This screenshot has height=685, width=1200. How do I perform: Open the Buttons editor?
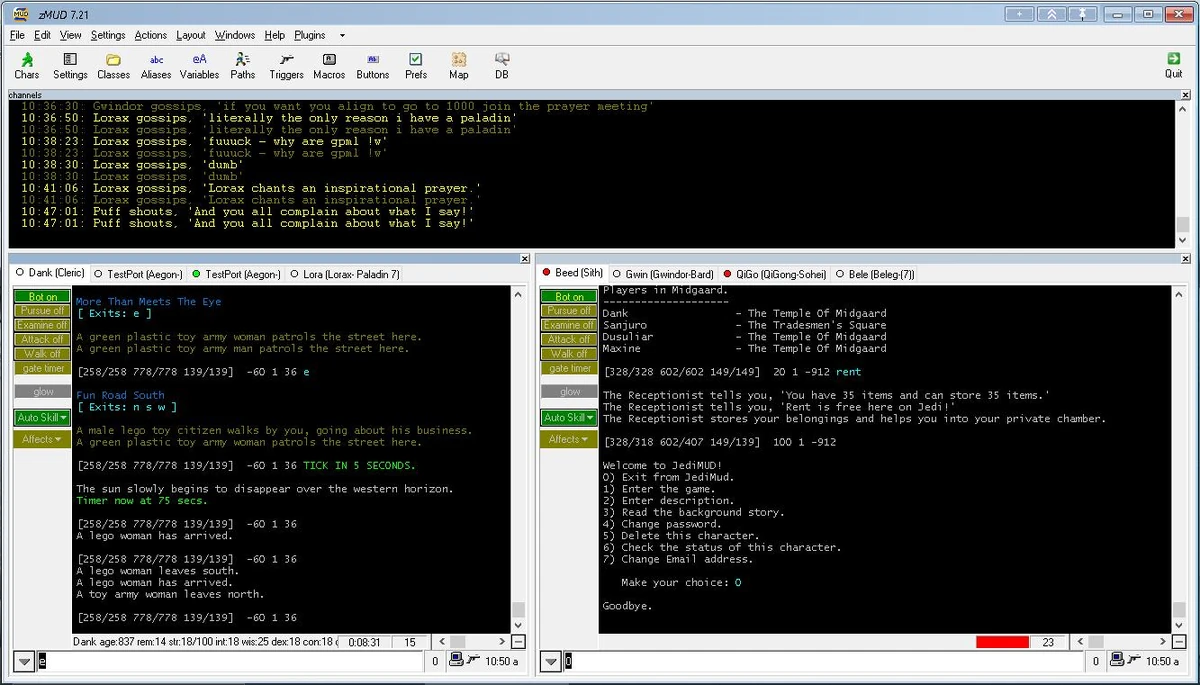[x=372, y=66]
